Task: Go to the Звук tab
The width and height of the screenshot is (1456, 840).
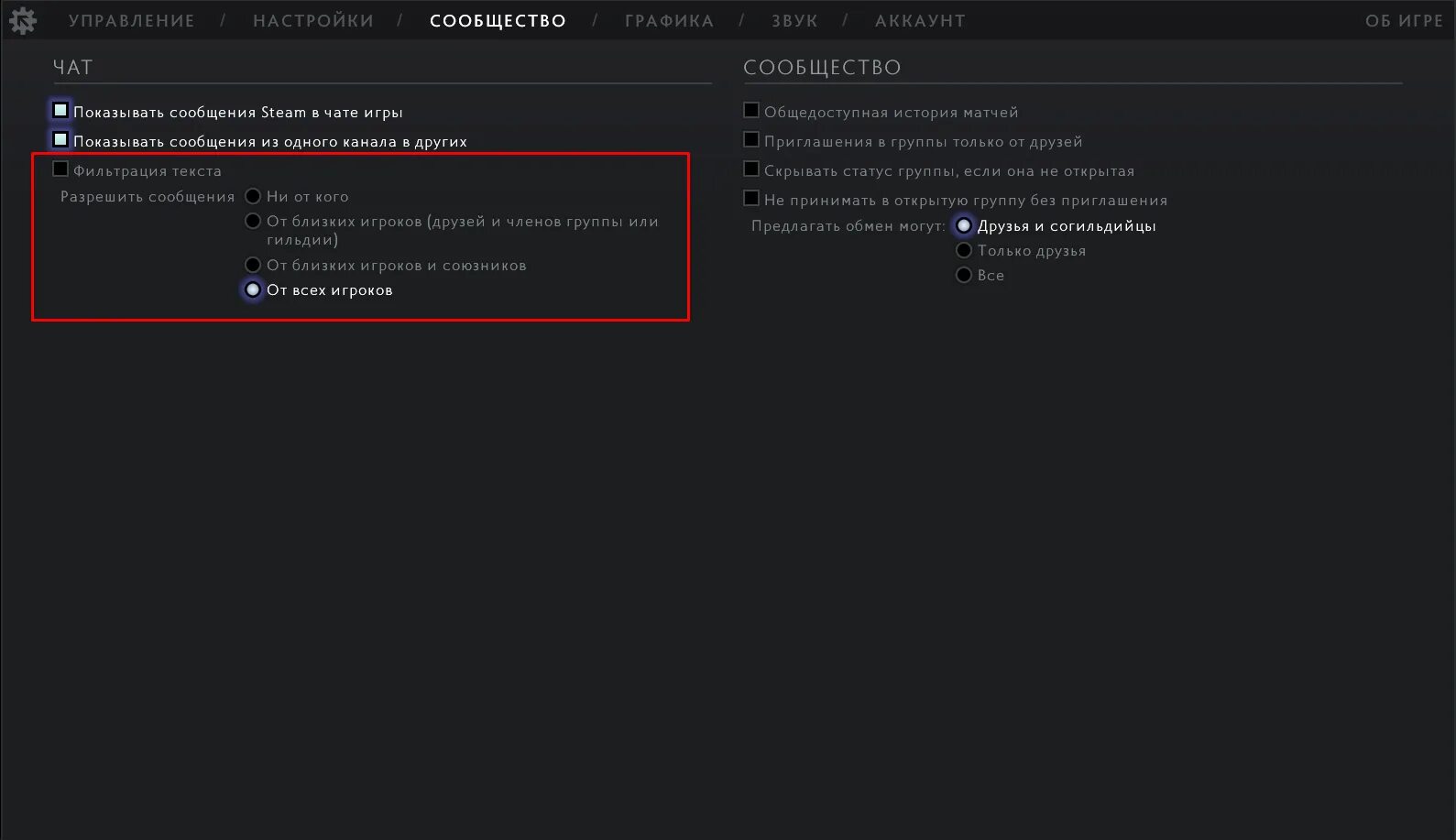Action: point(794,21)
